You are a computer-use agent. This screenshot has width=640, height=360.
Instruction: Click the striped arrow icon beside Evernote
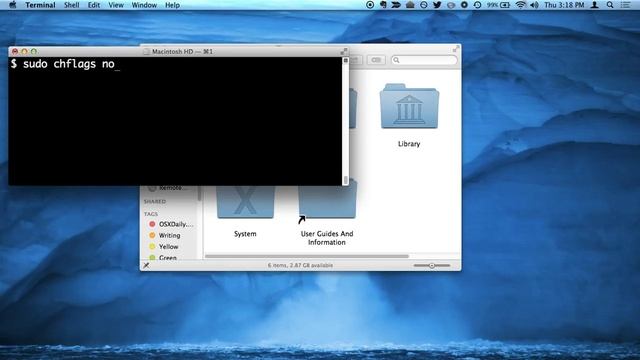[x=396, y=5]
